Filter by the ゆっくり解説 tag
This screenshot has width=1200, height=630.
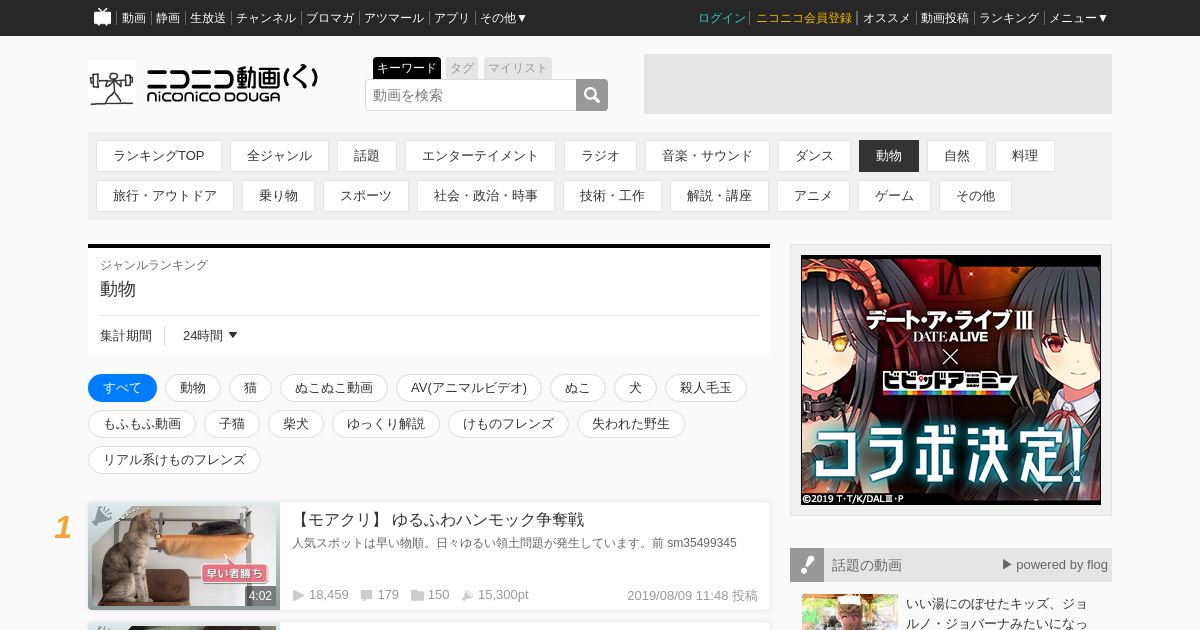coord(386,424)
